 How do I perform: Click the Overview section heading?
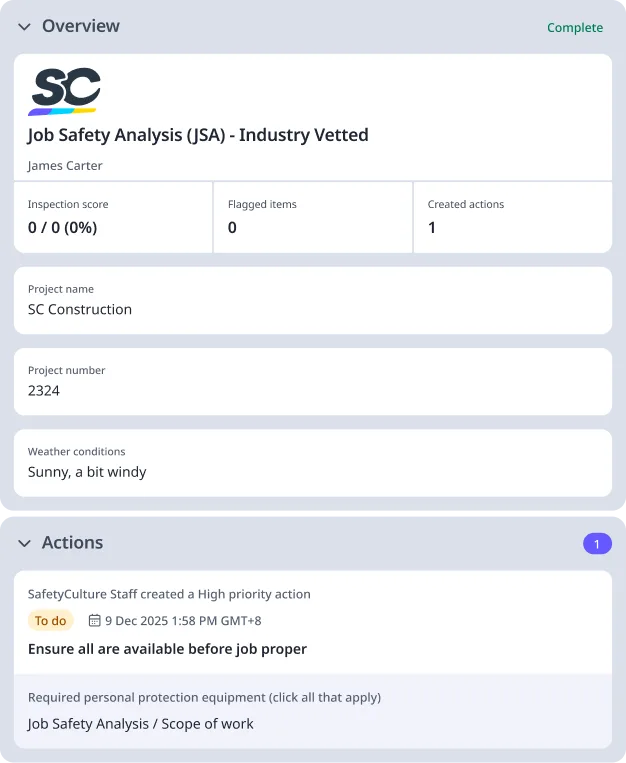(80, 26)
